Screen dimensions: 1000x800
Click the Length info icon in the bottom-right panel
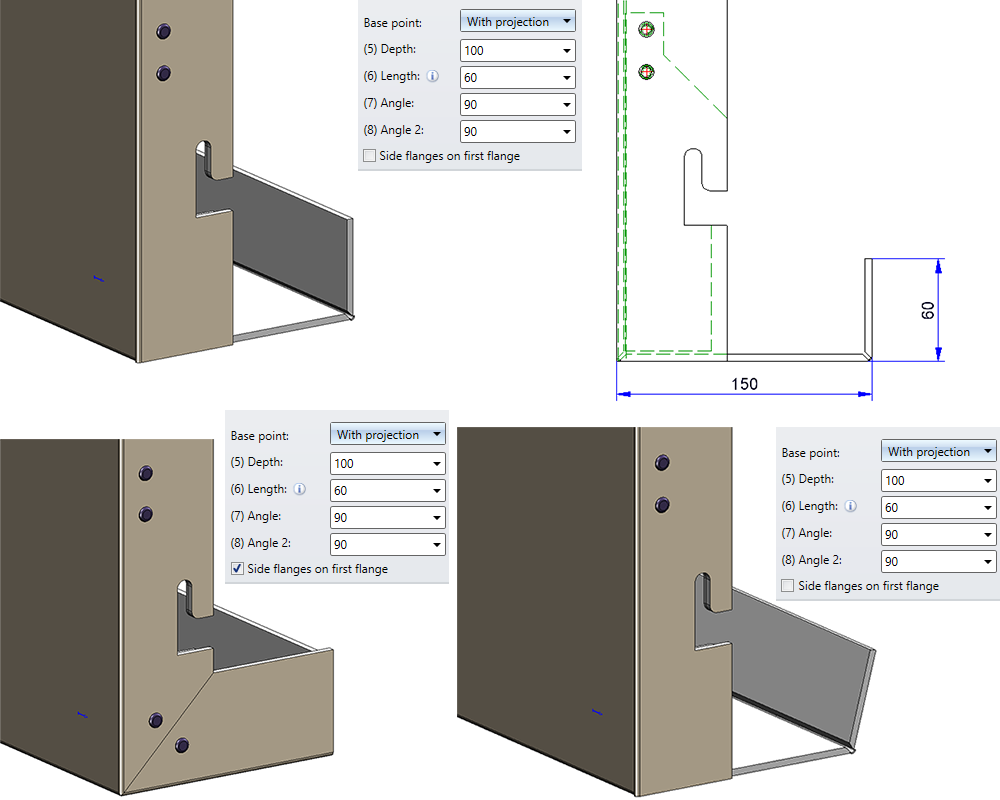click(x=851, y=507)
